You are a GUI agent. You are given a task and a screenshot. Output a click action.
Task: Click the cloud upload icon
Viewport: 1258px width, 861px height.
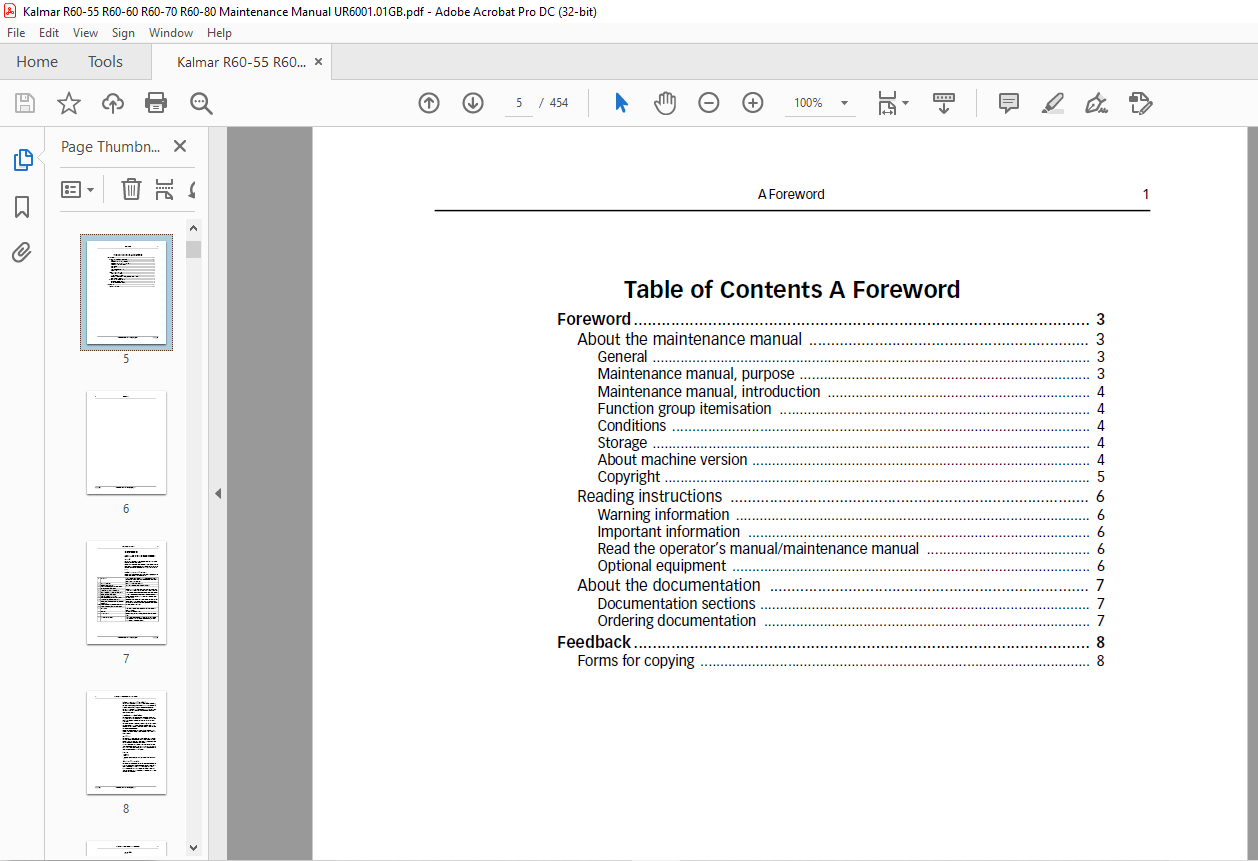tap(113, 103)
